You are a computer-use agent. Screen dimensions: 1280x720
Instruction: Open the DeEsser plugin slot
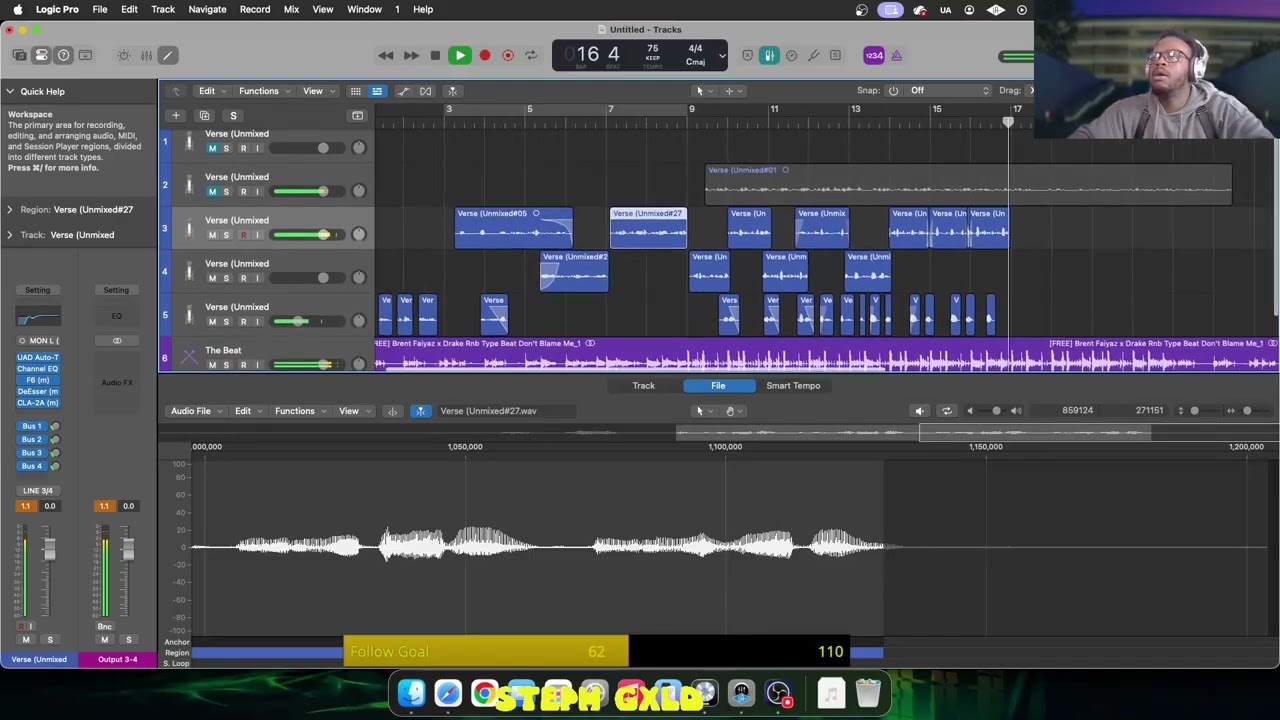[38, 391]
